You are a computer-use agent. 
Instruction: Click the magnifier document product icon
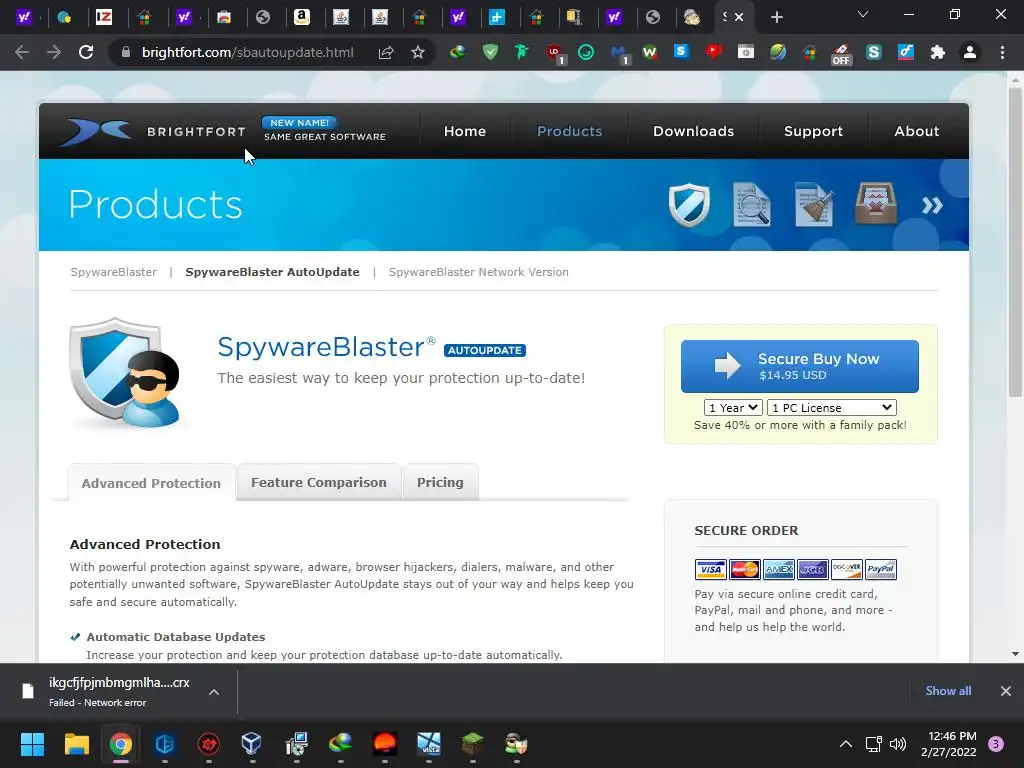click(x=752, y=205)
